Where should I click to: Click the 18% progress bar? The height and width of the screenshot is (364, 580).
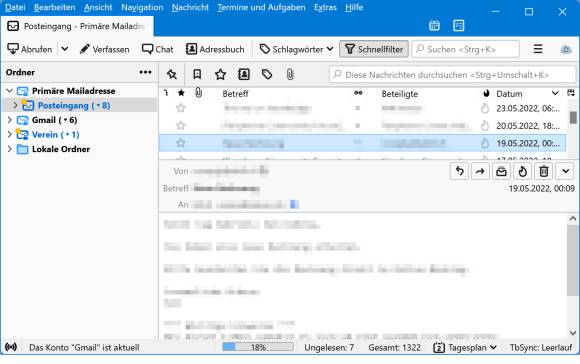[258, 347]
